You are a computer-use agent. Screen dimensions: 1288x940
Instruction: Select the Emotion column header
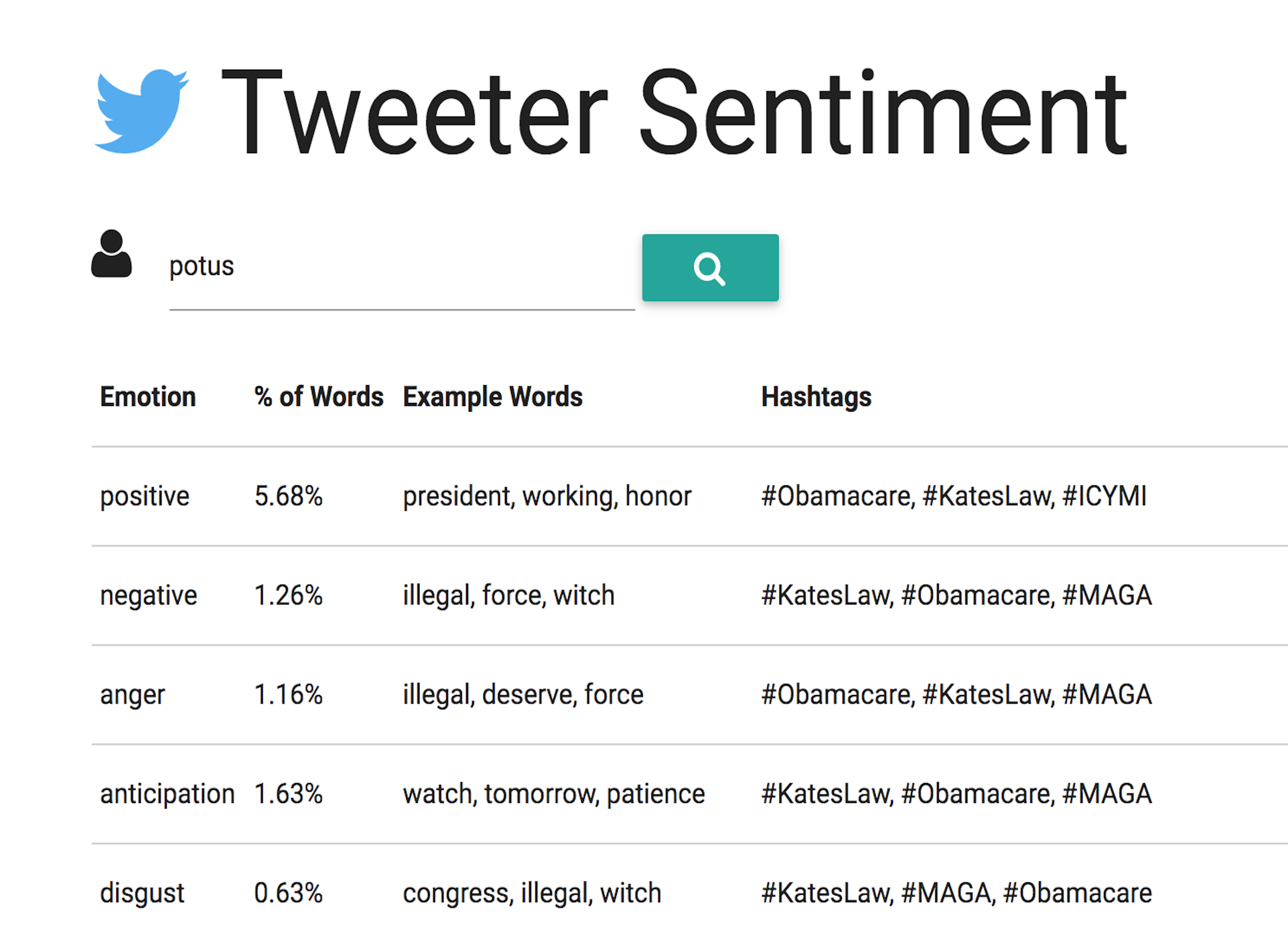(x=148, y=397)
